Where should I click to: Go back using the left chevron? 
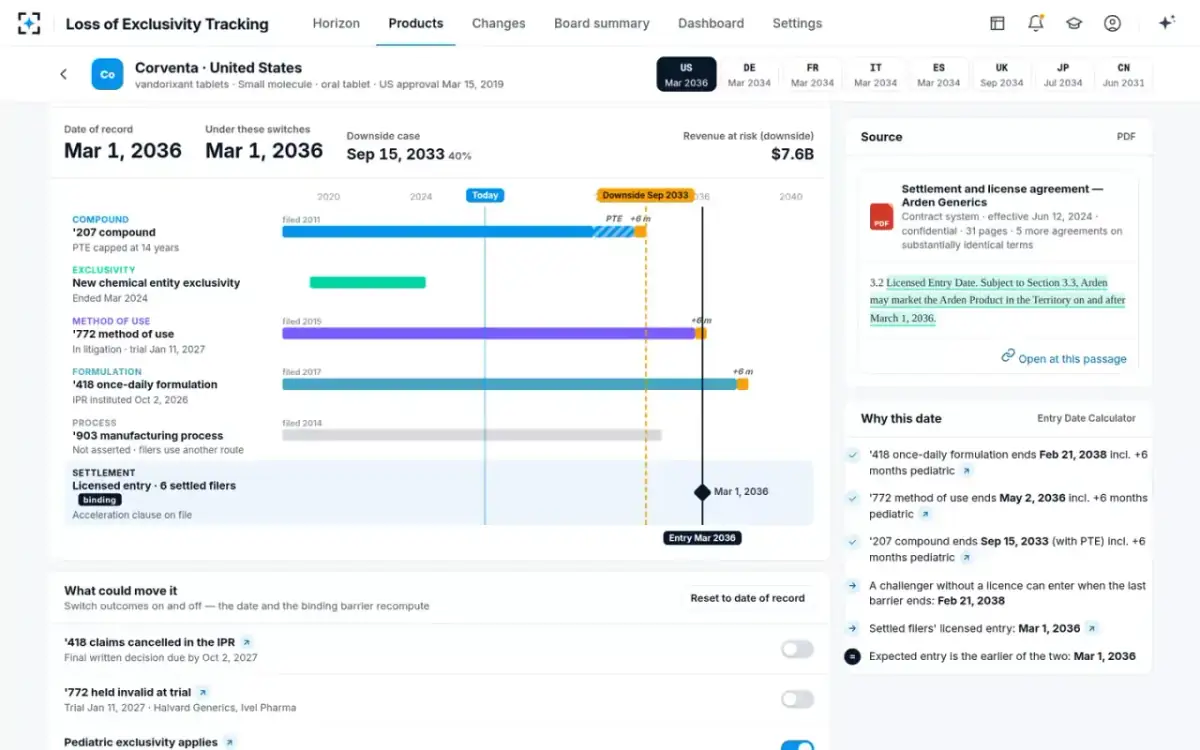coord(64,74)
